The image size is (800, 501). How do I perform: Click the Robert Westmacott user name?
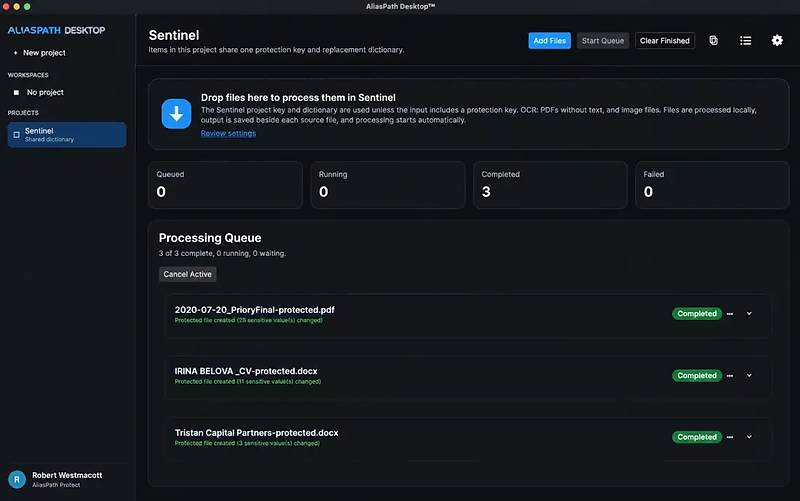pyautogui.click(x=67, y=475)
